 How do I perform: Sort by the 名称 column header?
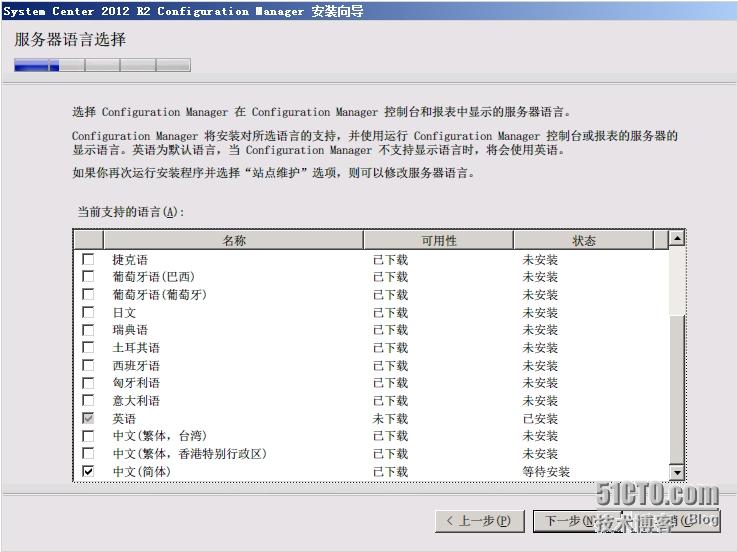click(233, 240)
